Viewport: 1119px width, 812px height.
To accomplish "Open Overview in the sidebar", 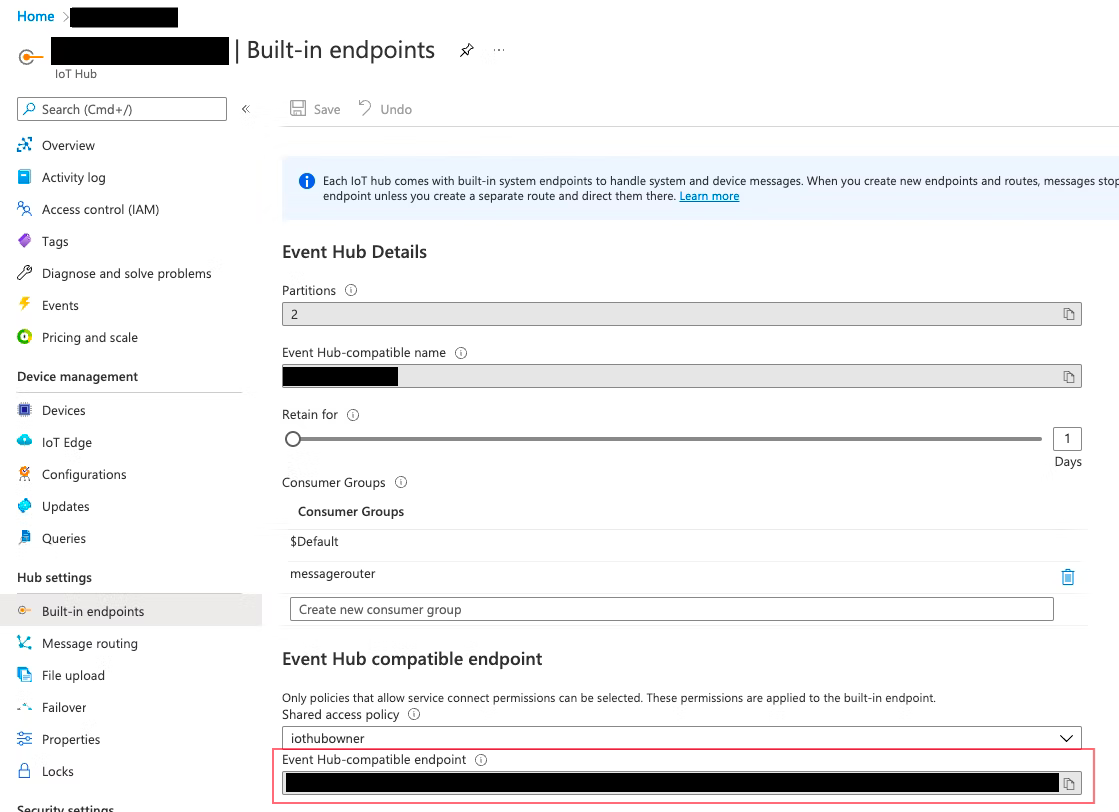I will tap(68, 146).
